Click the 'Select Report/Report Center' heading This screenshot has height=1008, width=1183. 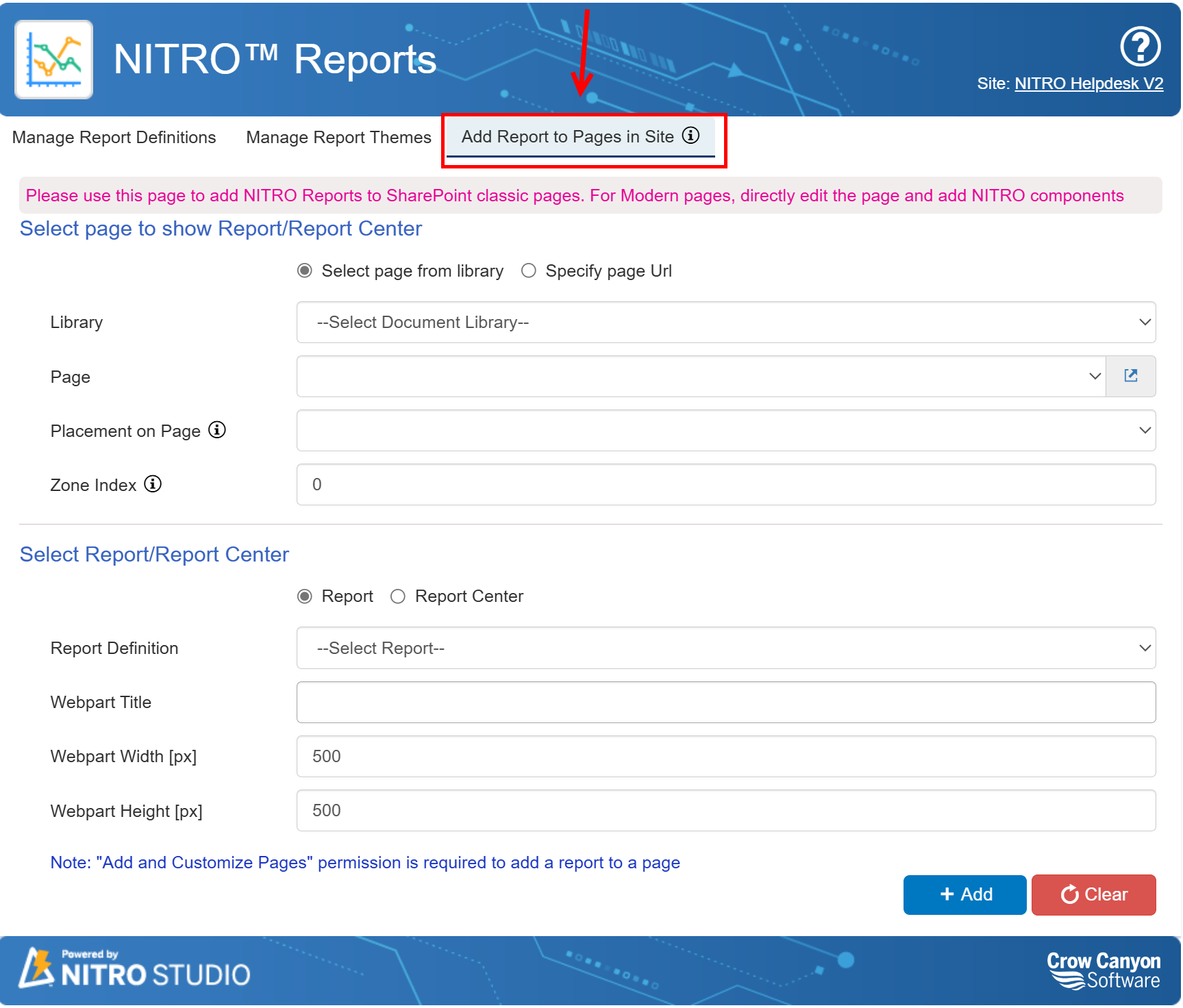coord(154,555)
